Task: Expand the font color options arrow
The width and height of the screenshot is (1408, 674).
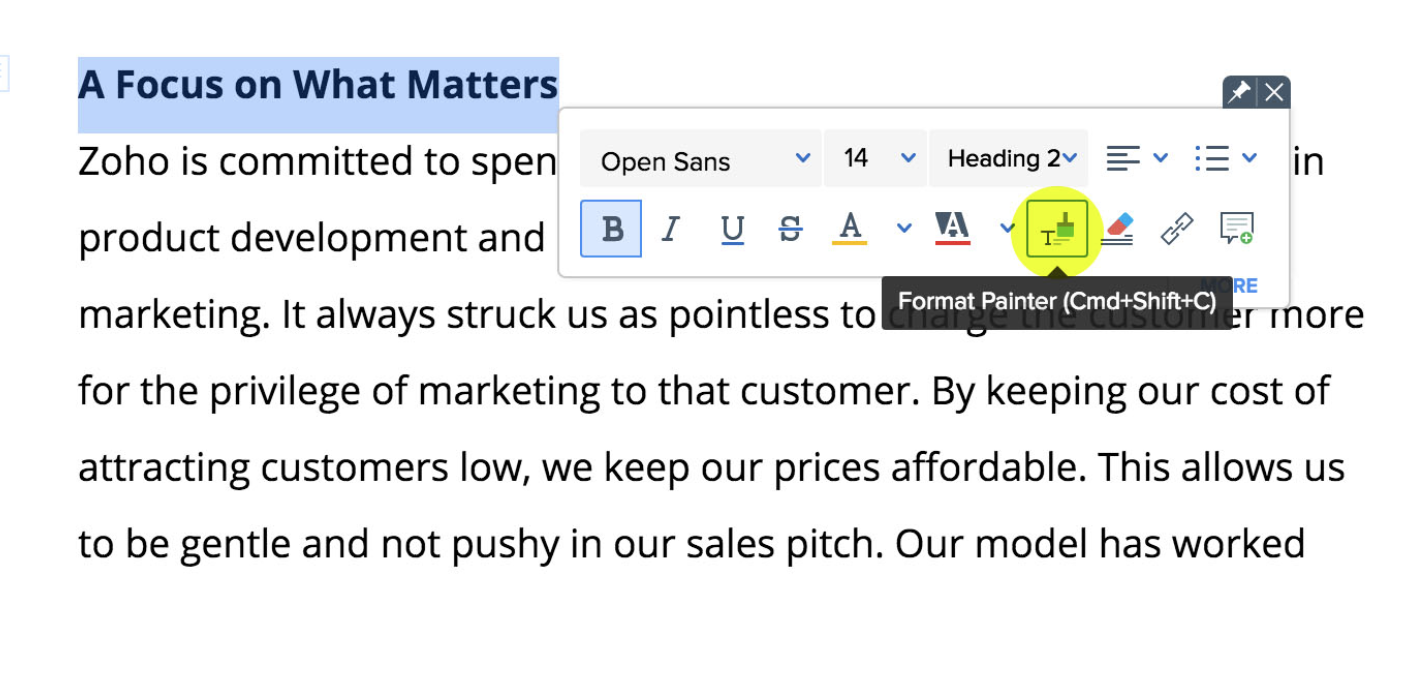Action: click(904, 228)
